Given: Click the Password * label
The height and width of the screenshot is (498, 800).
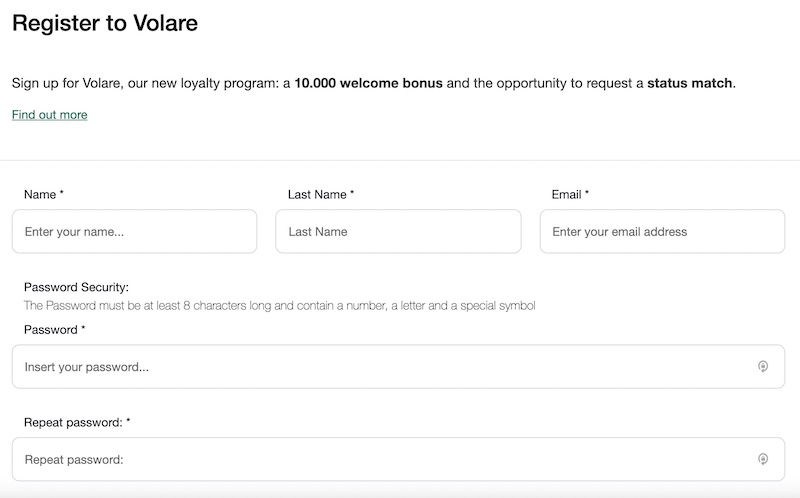Looking at the screenshot, I should pos(55,330).
